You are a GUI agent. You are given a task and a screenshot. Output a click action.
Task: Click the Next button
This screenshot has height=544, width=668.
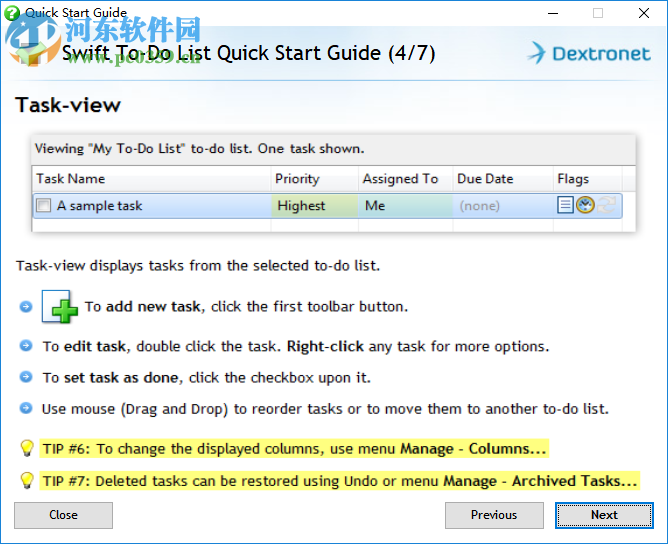(604, 515)
